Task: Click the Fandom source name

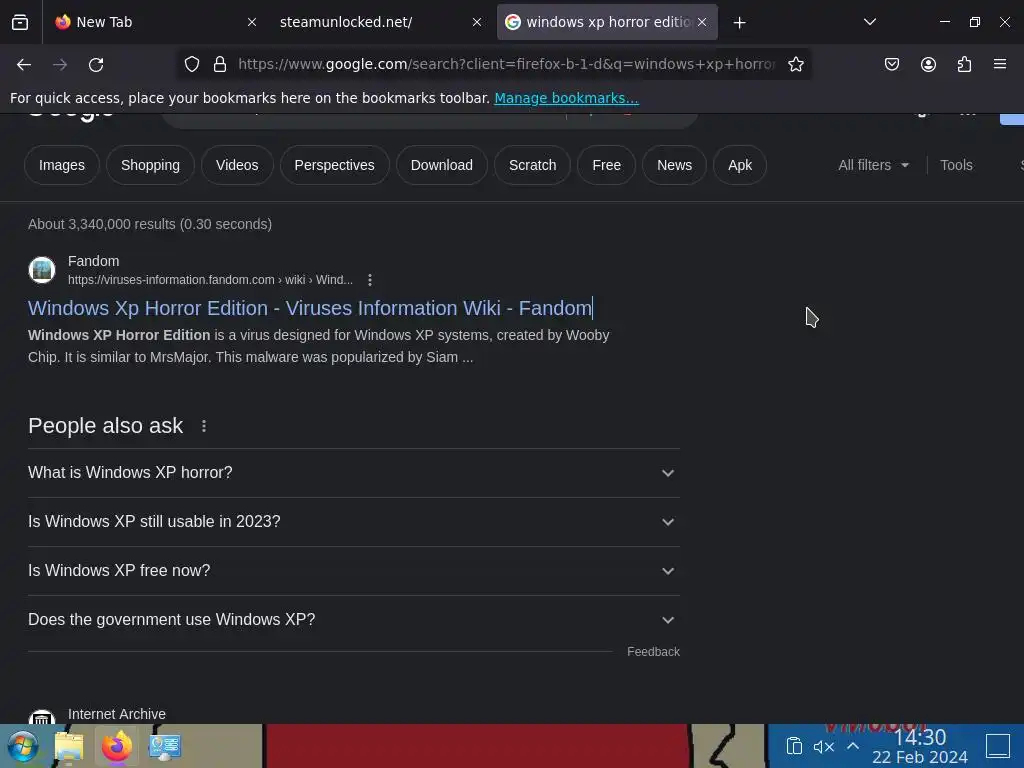Action: (93, 261)
